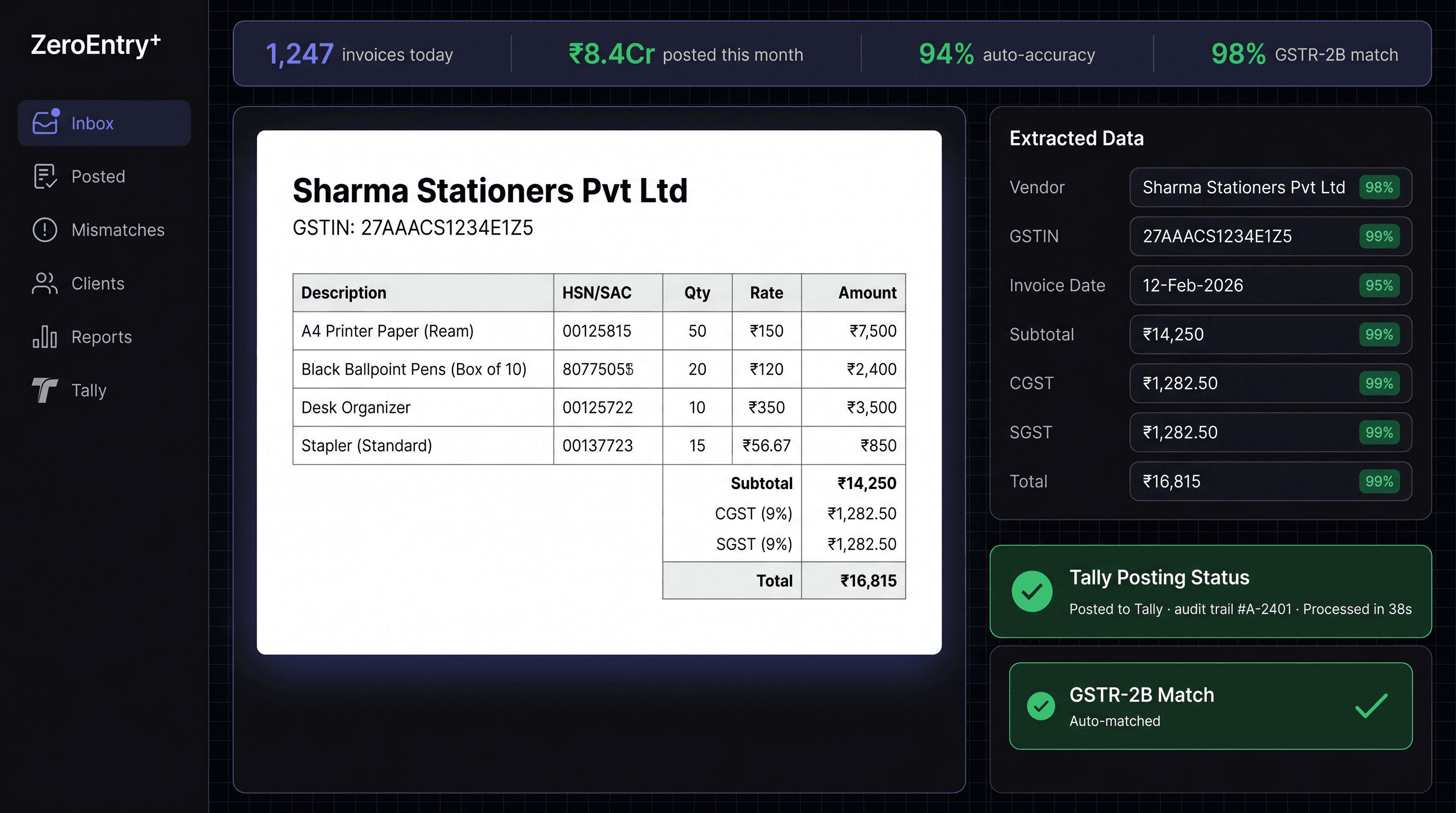The width and height of the screenshot is (1456, 813).
Task: Click the CGST (9%) label on invoice
Action: click(x=753, y=513)
